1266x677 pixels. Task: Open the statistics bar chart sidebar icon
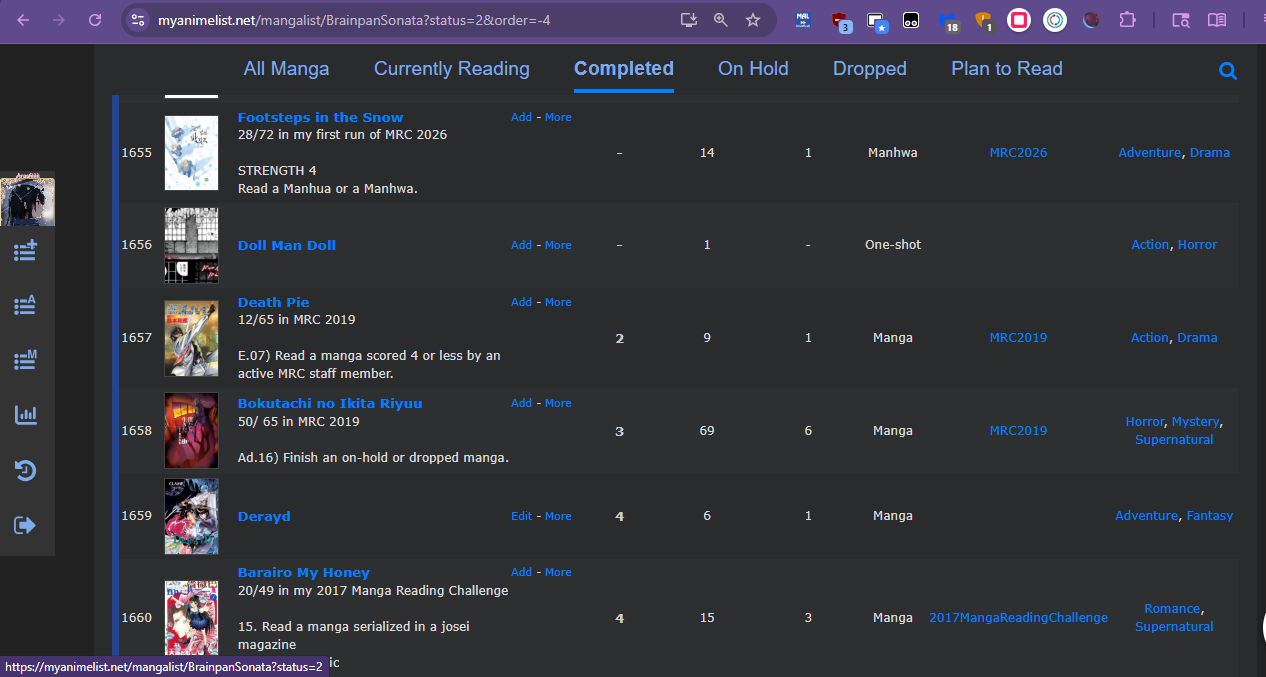[26, 414]
